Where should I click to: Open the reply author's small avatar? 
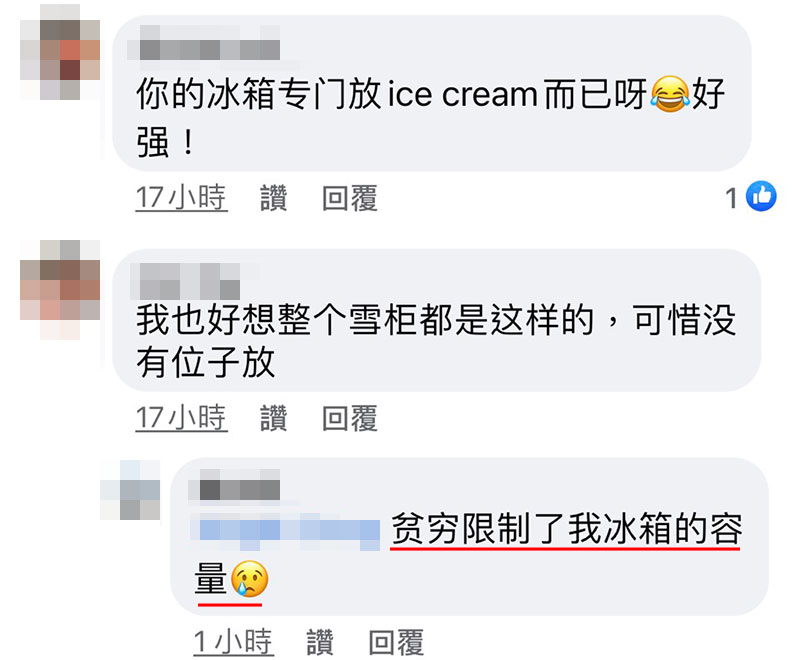[x=130, y=490]
